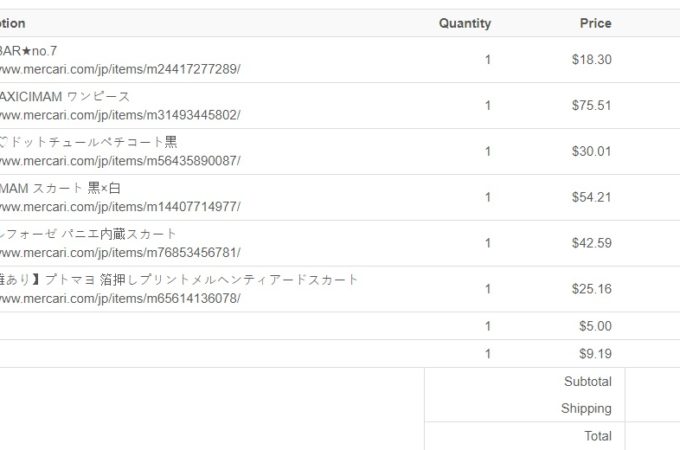680x450 pixels.
Task: Click the $9.19 price value
Action: 595,354
